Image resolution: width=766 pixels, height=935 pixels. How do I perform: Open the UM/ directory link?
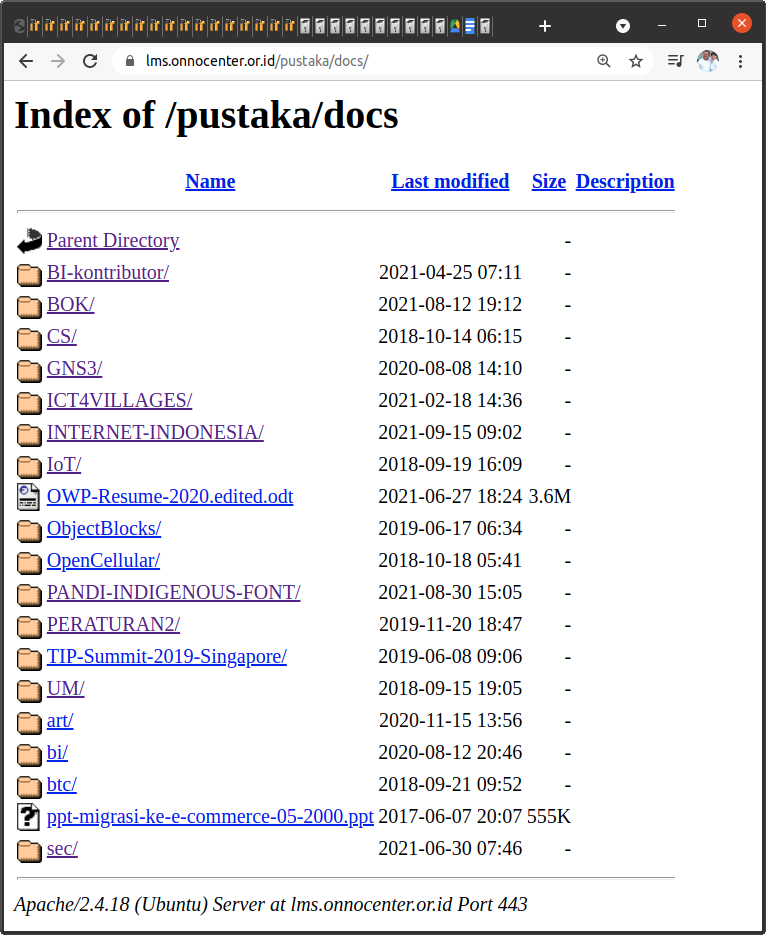[x=66, y=688]
